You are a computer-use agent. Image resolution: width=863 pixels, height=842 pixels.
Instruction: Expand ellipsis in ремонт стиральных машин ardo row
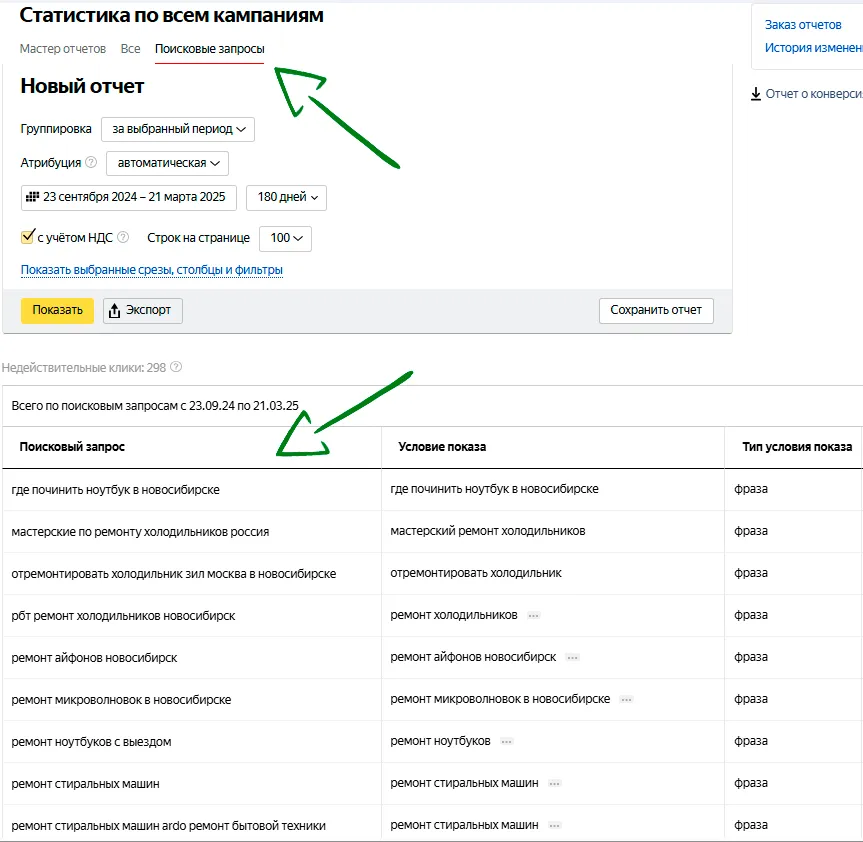click(x=555, y=825)
